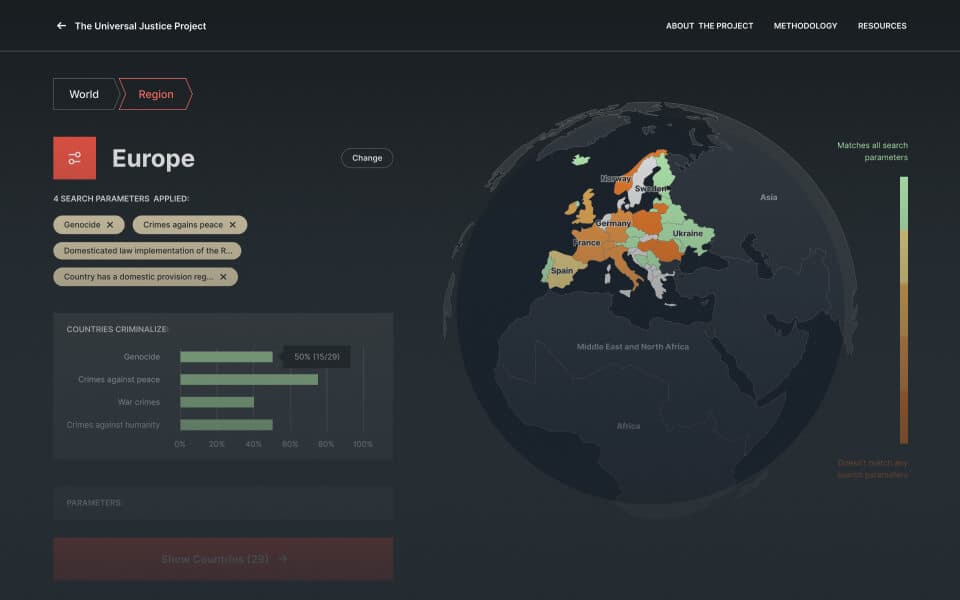Click the back arrow beside Universal Justice Project
The image size is (960, 600).
[x=61, y=26]
